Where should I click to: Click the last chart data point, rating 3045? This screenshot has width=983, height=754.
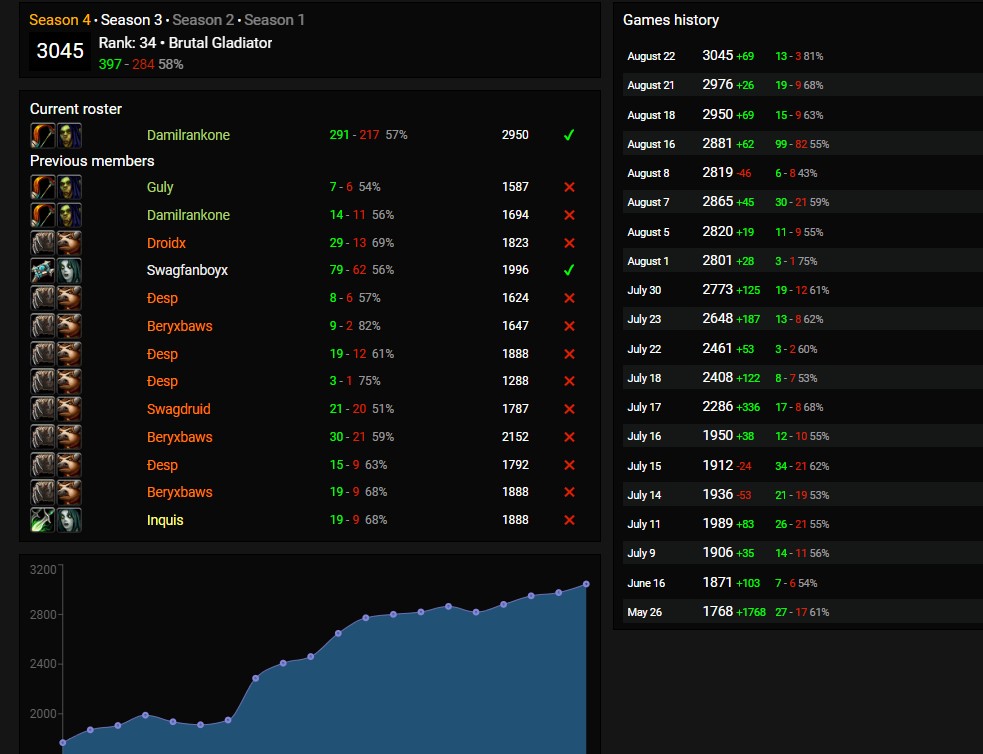pos(586,584)
